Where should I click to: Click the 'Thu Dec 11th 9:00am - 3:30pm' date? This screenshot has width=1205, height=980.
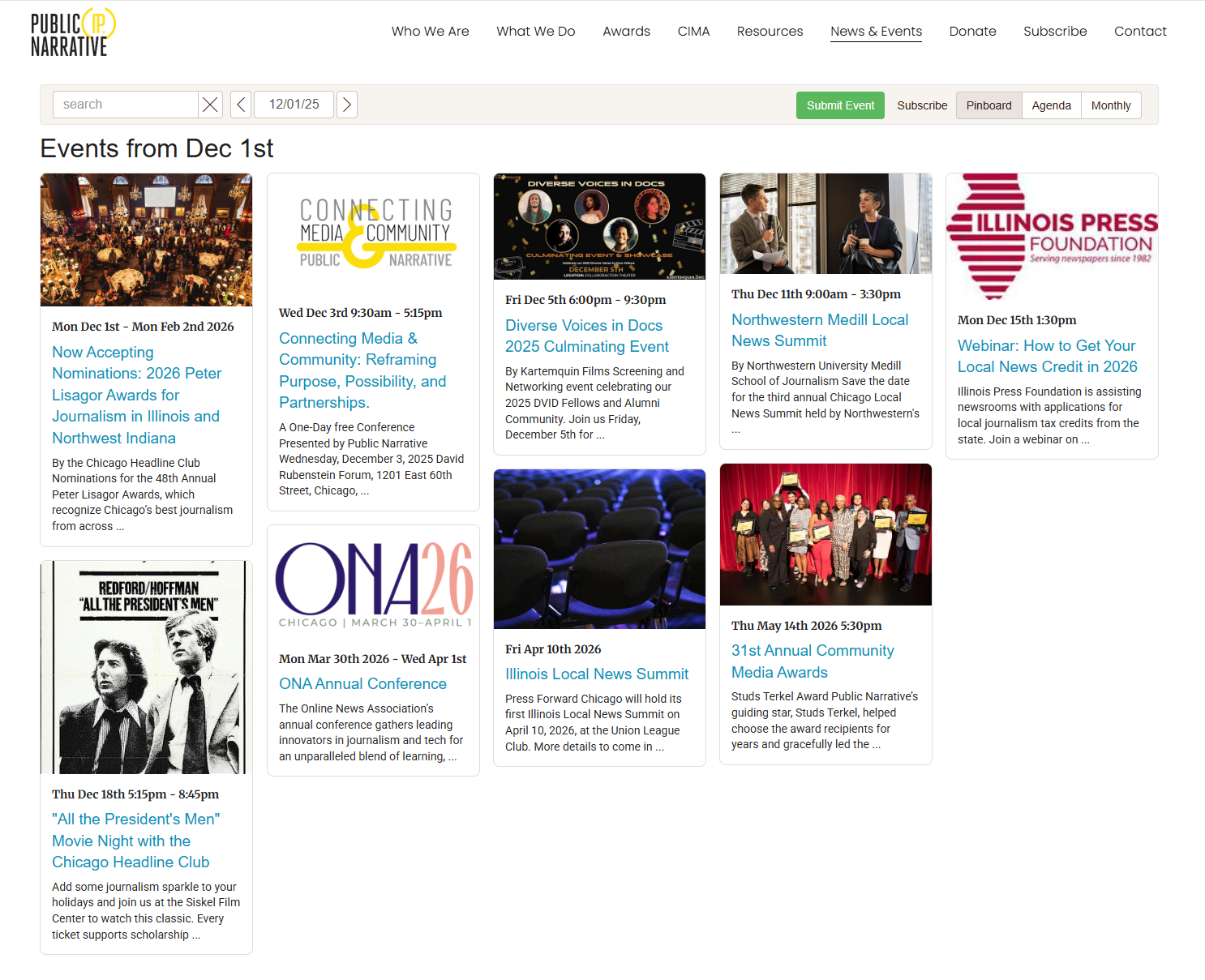(816, 294)
